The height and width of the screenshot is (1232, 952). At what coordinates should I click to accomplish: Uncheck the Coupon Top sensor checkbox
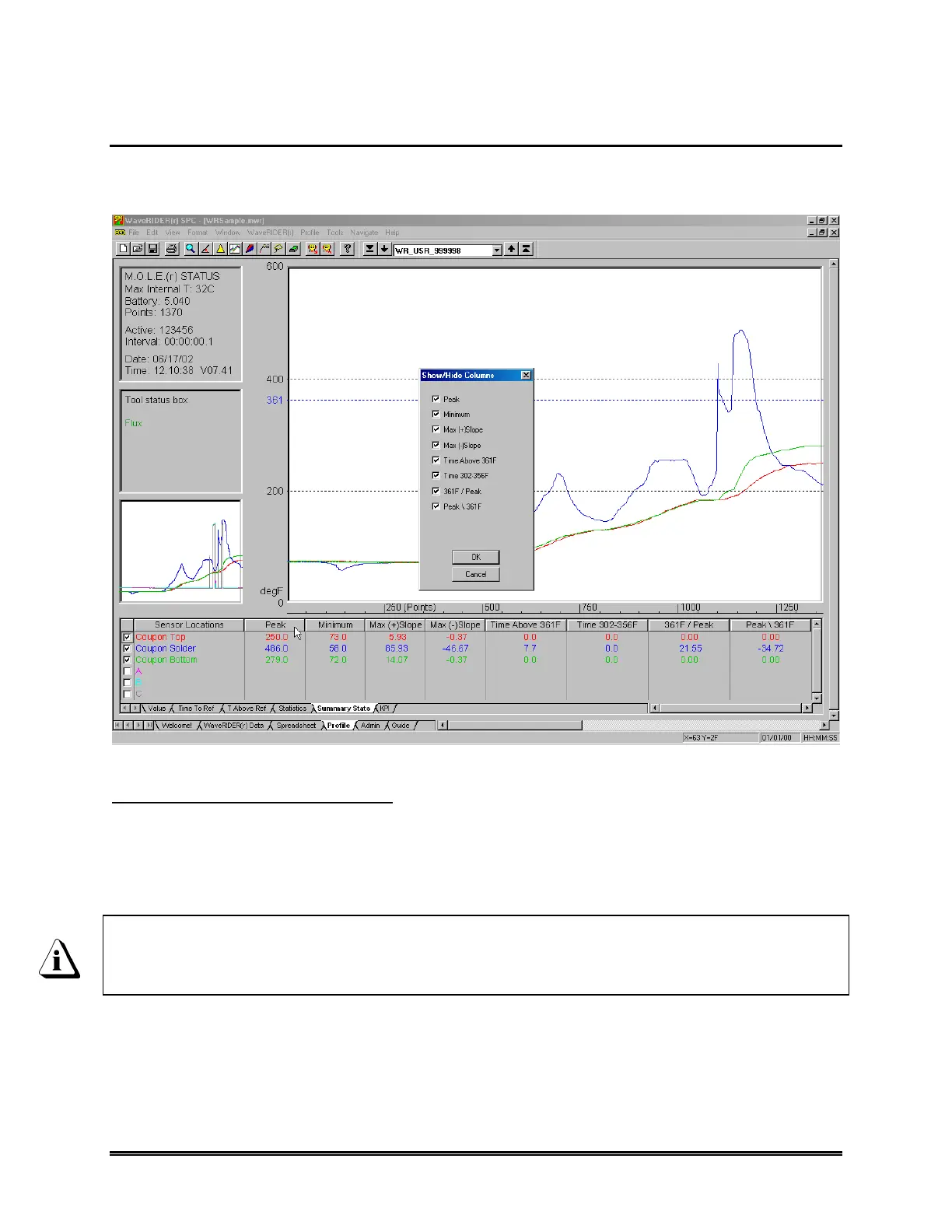pyautogui.click(x=128, y=637)
